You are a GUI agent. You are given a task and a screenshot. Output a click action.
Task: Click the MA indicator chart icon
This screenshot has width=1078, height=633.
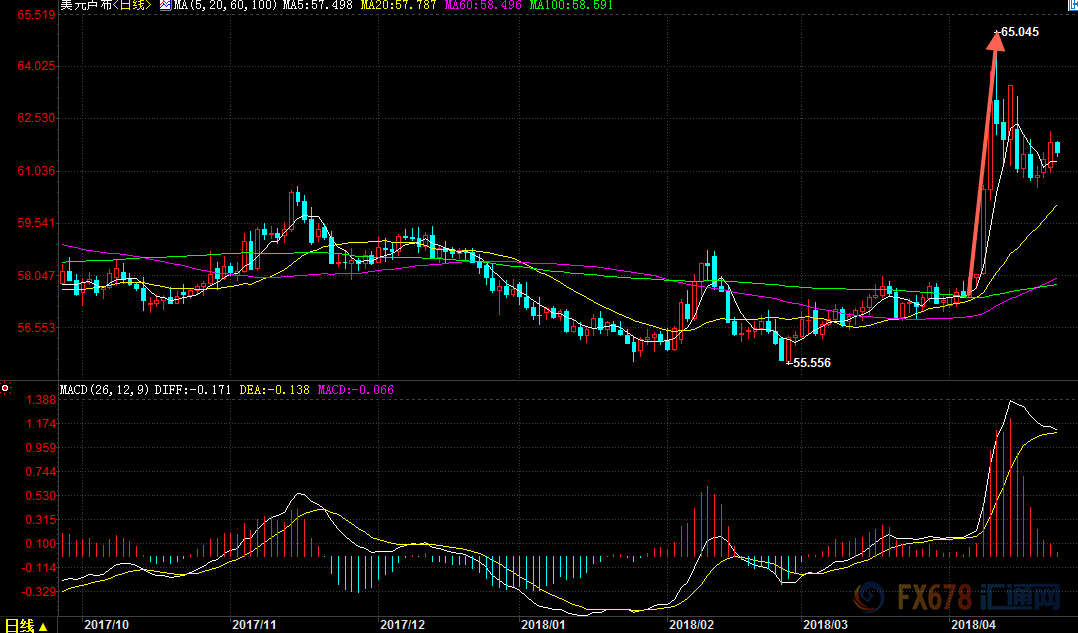coord(166,5)
